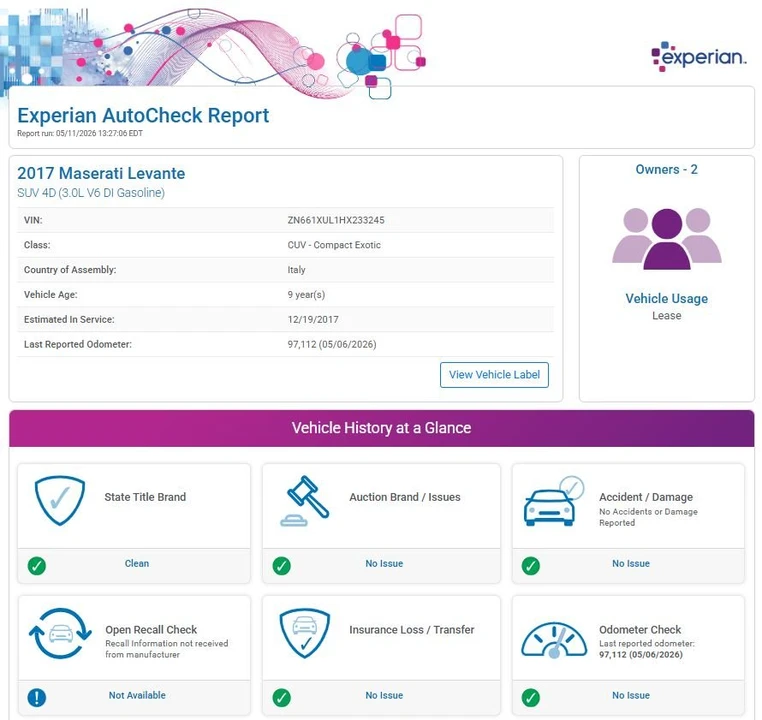Click the State Title Brand label
Image resolution: width=762 pixels, height=720 pixels.
(x=145, y=497)
